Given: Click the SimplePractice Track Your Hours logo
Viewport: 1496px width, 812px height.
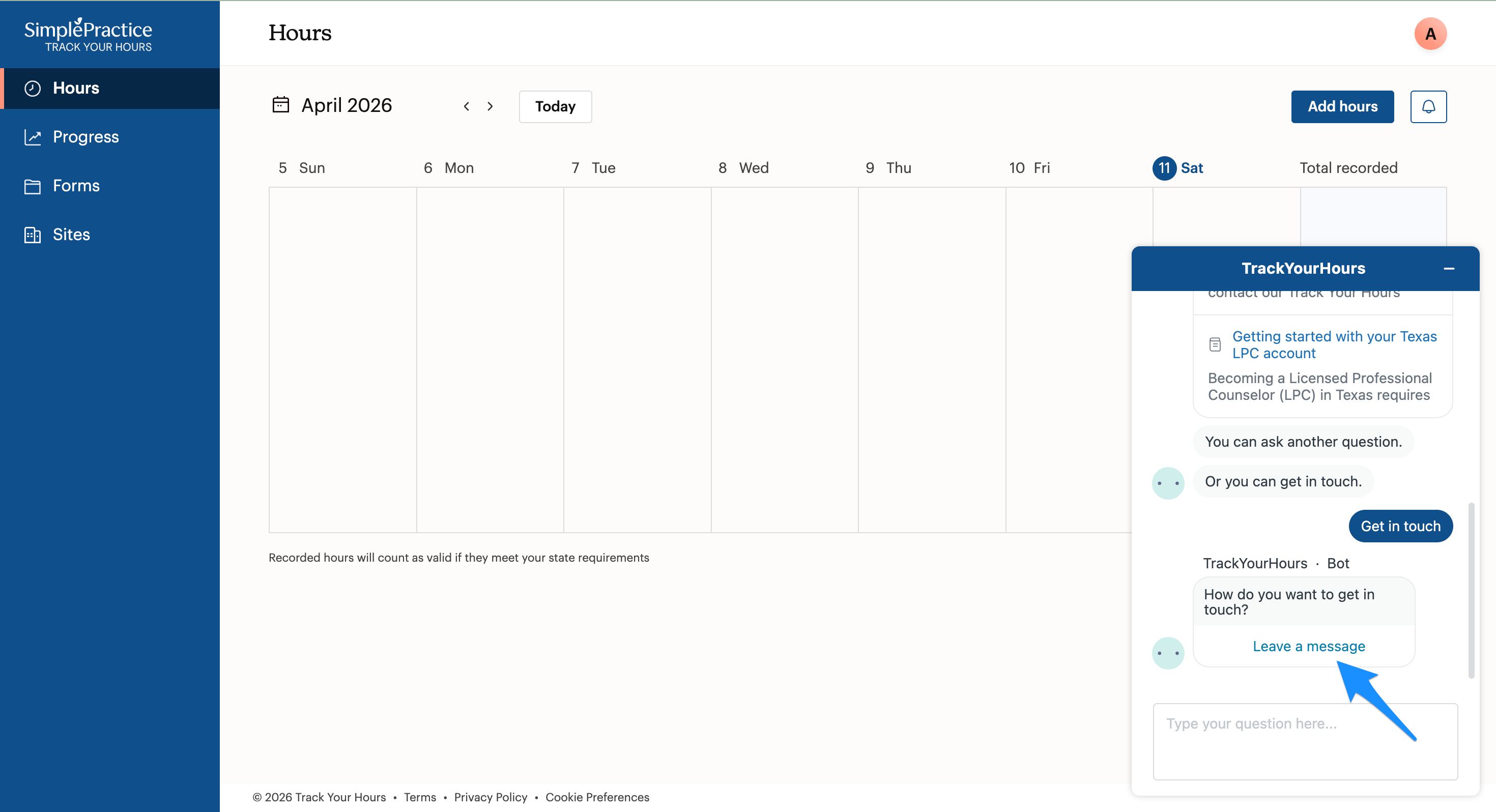Looking at the screenshot, I should point(88,35).
